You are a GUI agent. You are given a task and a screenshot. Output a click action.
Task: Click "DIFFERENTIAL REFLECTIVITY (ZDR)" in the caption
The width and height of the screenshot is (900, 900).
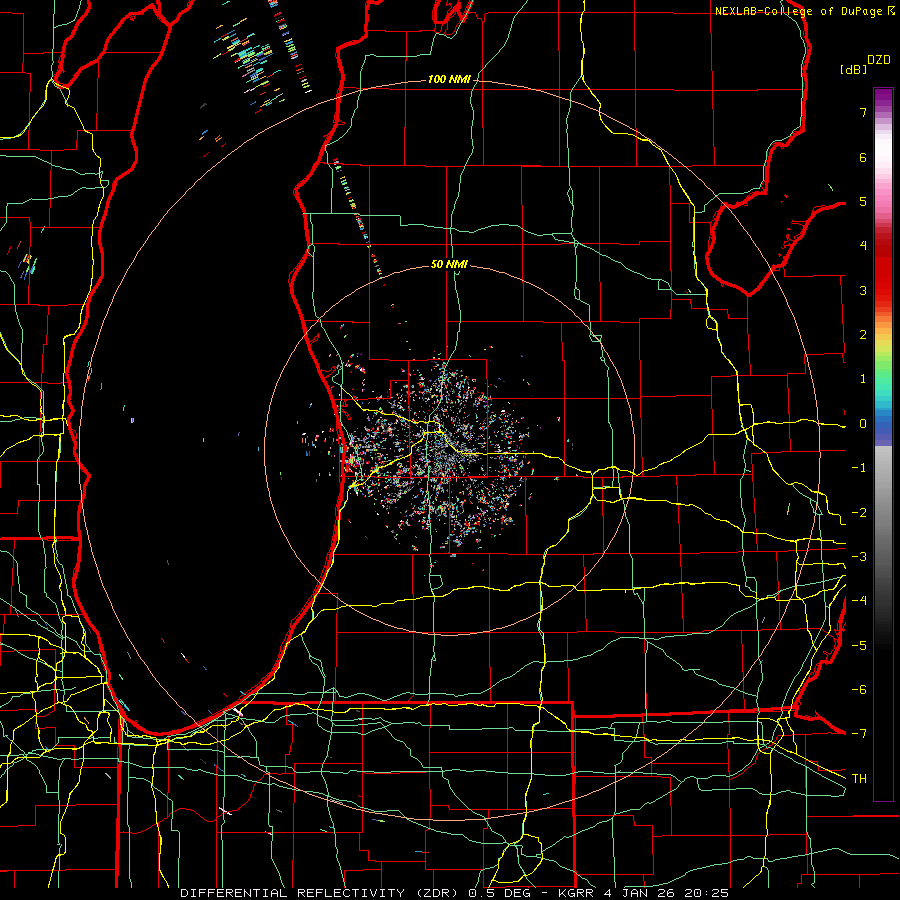click(x=321, y=893)
